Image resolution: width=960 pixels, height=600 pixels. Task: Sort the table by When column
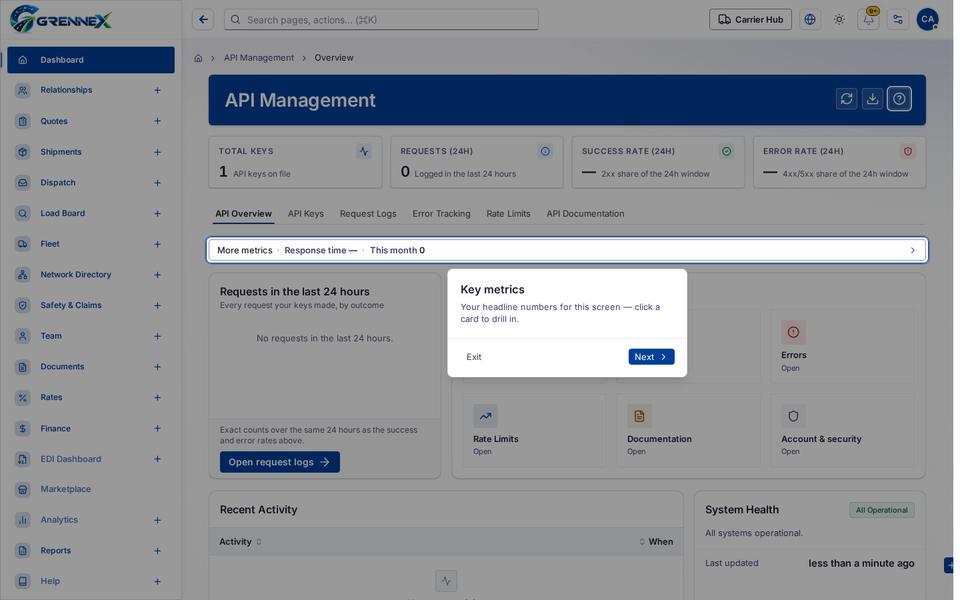[656, 542]
